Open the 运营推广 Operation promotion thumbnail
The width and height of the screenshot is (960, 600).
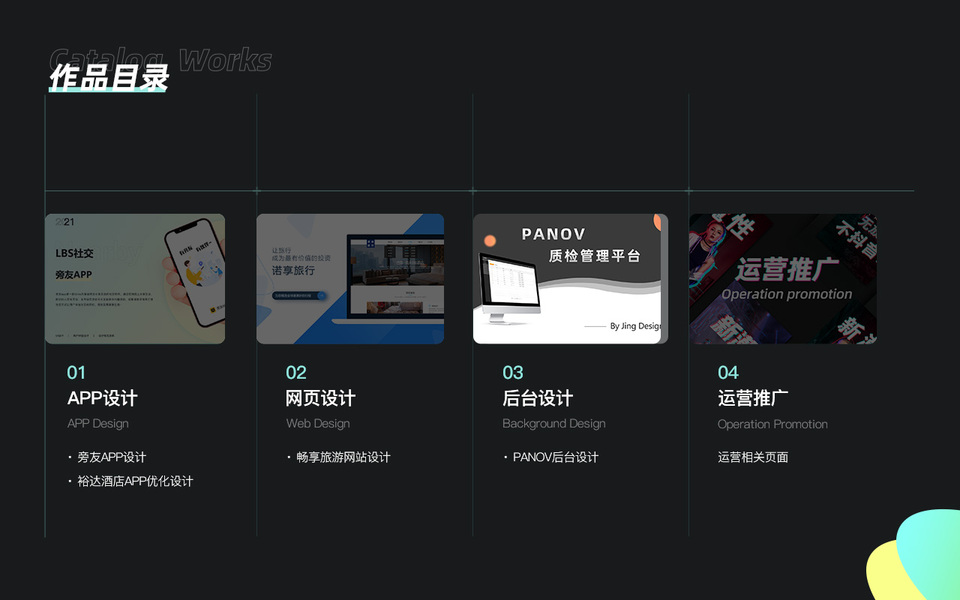point(783,279)
